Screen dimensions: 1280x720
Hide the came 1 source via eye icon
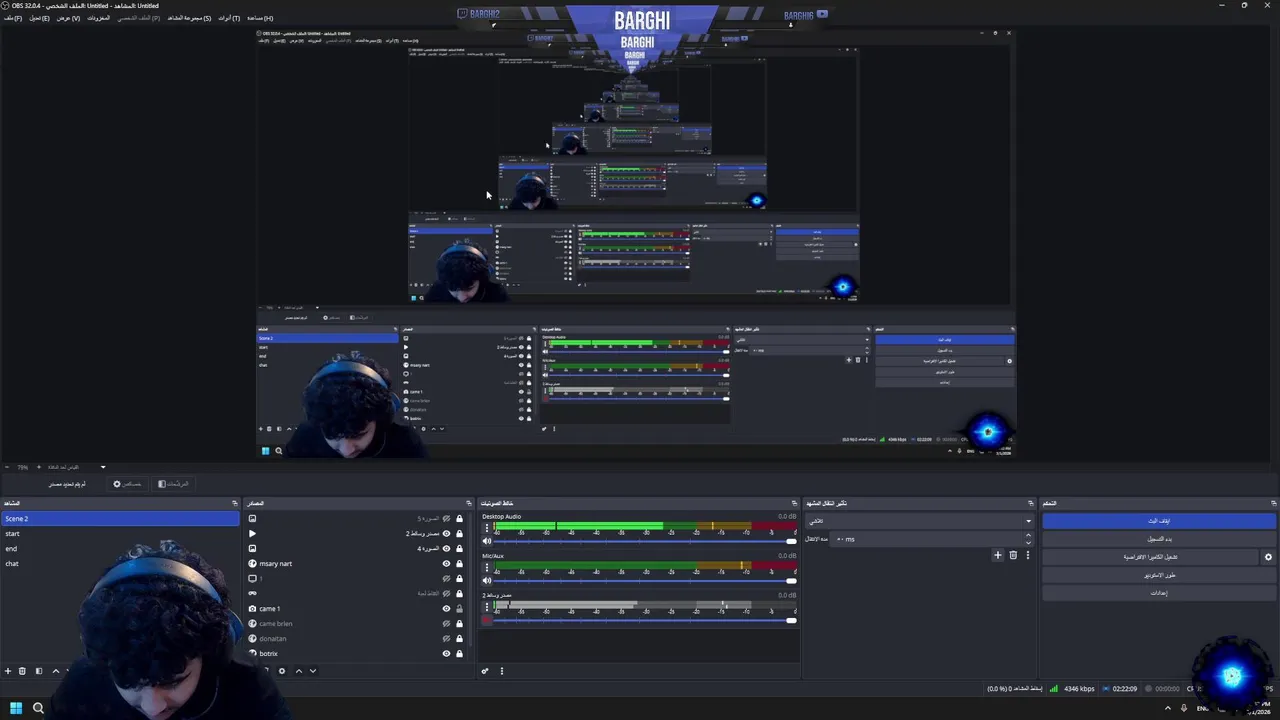click(x=446, y=609)
